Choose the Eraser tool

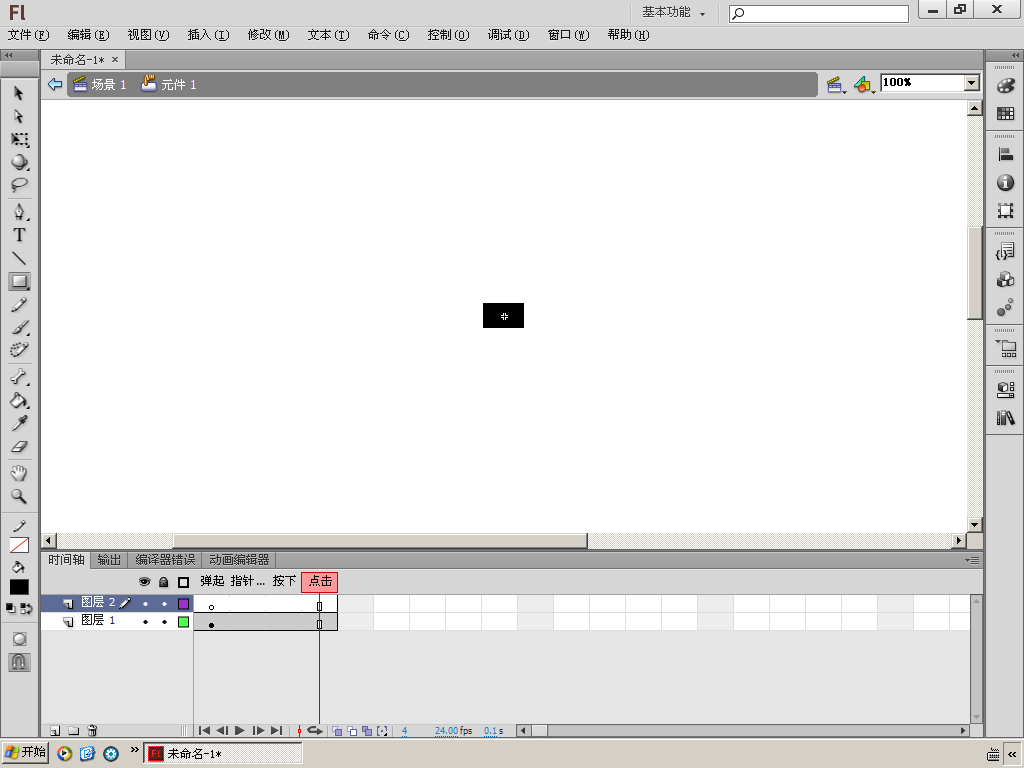19,447
